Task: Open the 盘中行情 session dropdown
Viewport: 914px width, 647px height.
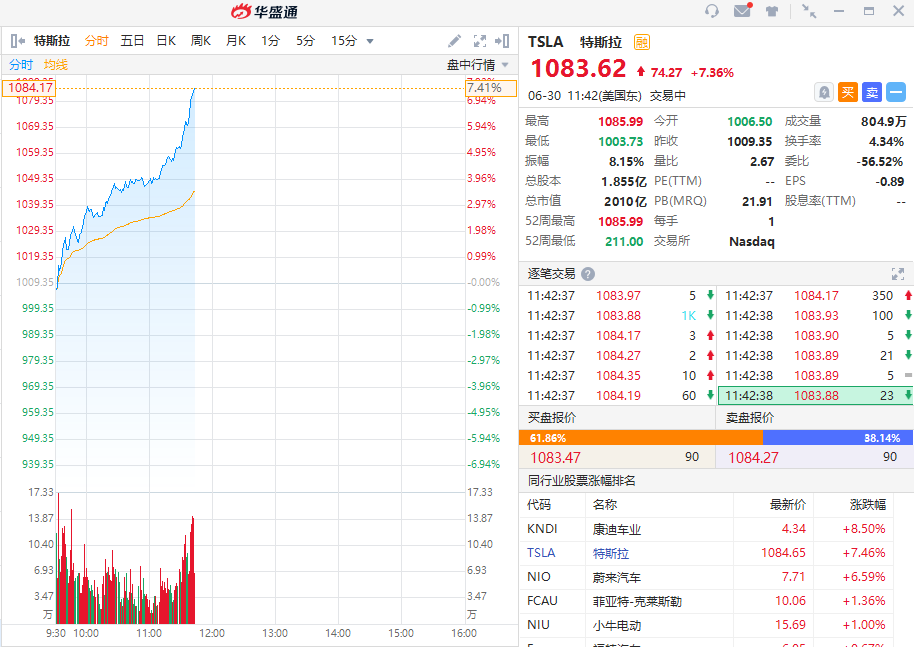Action: (x=478, y=65)
